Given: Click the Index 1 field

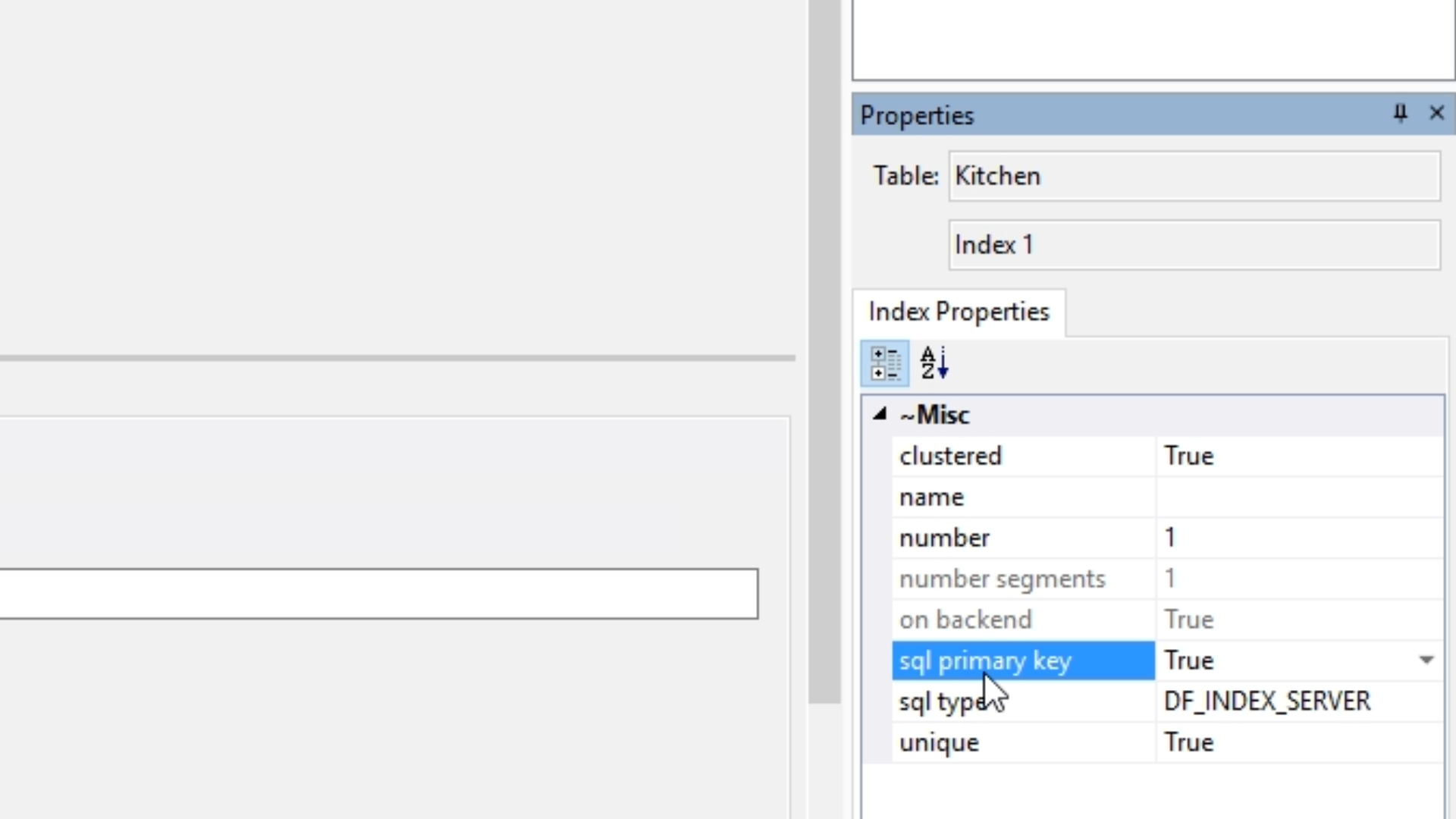Looking at the screenshot, I should point(1194,245).
